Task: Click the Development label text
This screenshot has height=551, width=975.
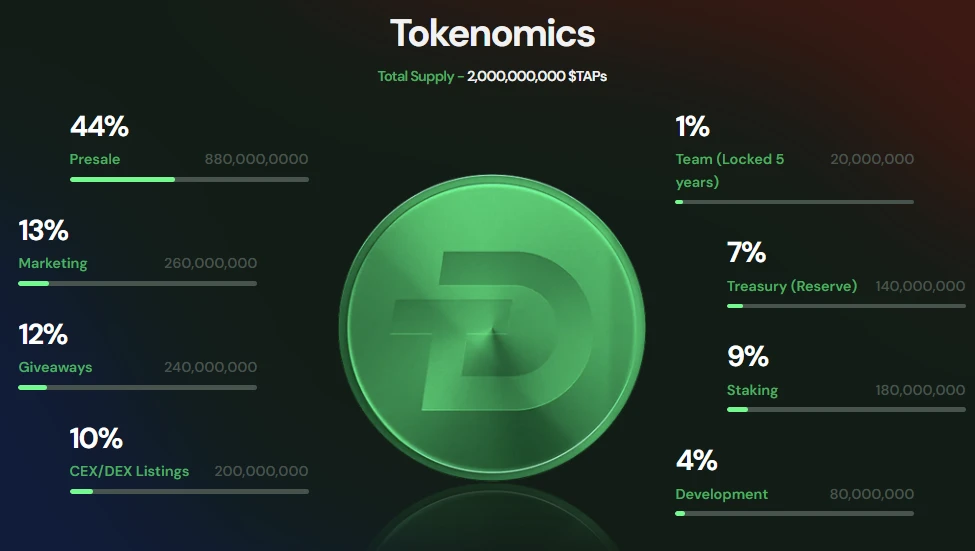Action: pos(721,494)
